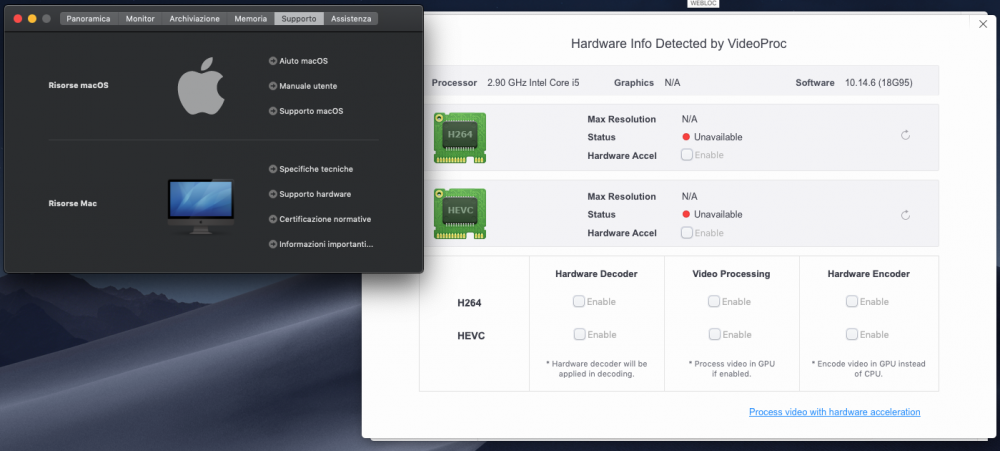The height and width of the screenshot is (451, 1000).
Task: Click the H264 chip icon
Action: 460,137
